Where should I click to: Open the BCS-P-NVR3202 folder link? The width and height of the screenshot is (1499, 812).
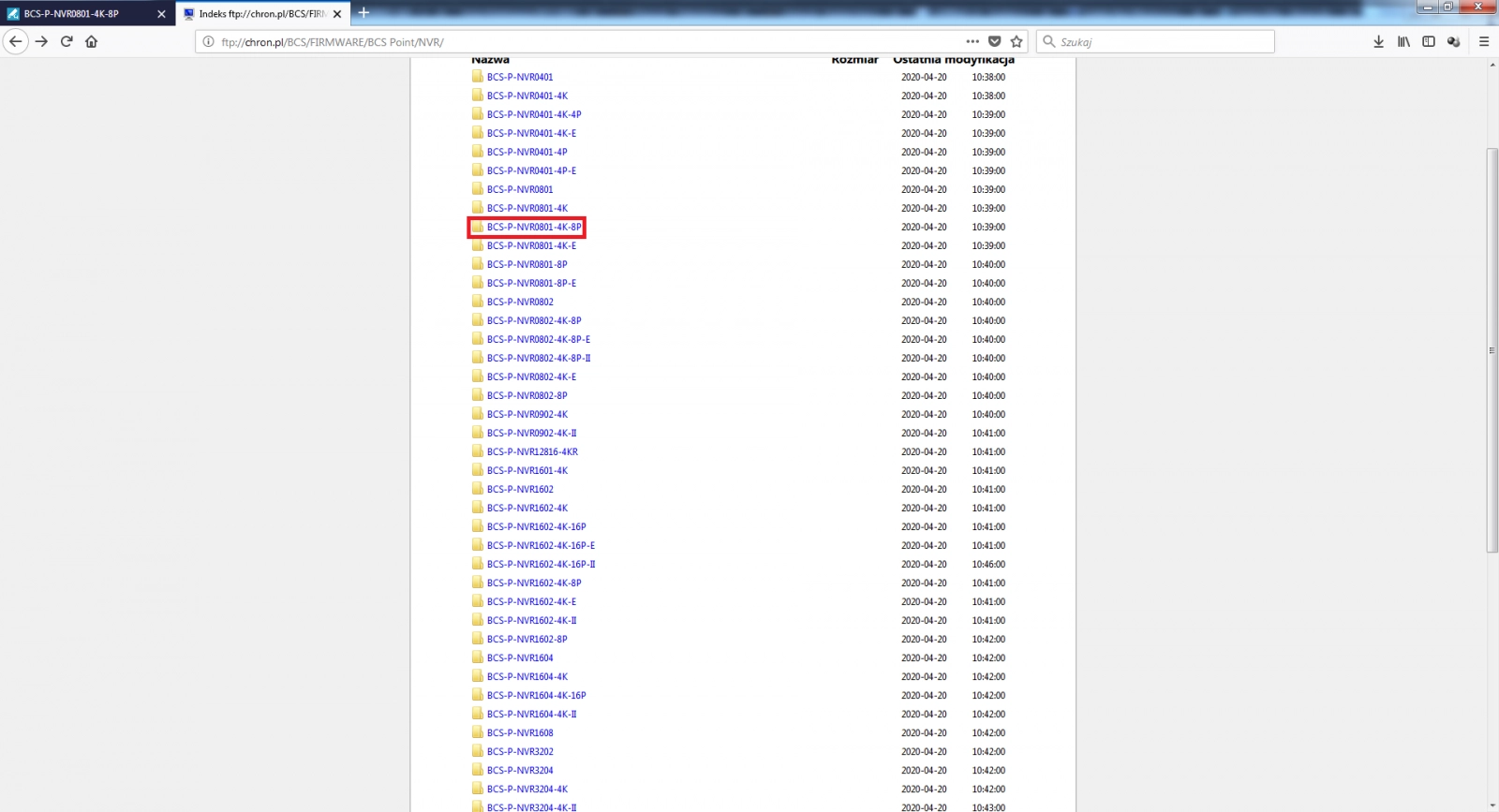520,751
